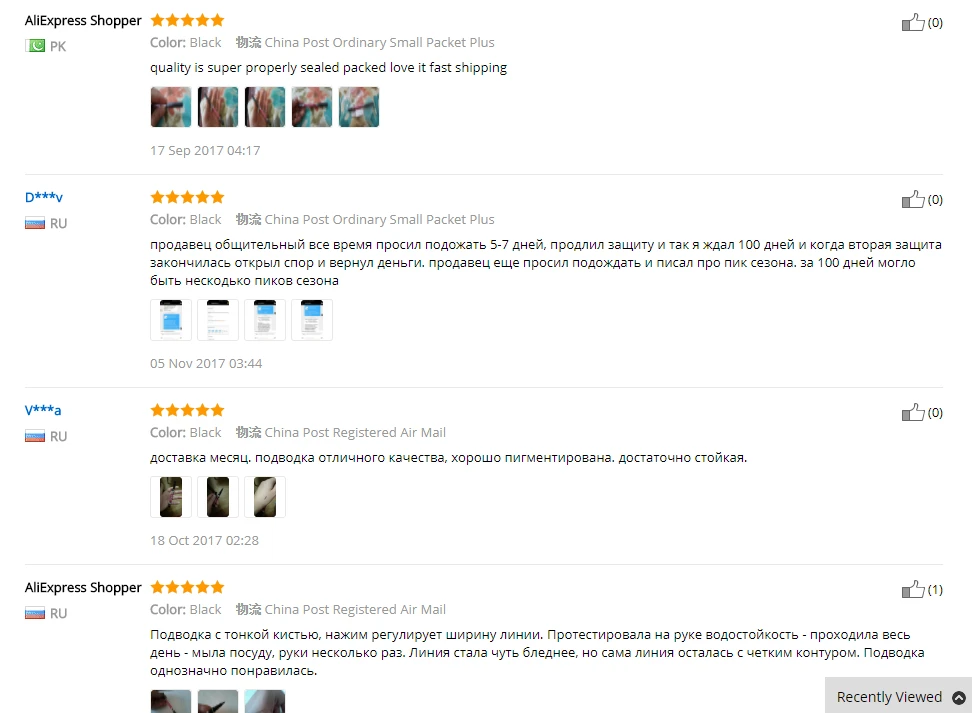Give thumbs-up to V***a's review

pyautogui.click(x=912, y=412)
